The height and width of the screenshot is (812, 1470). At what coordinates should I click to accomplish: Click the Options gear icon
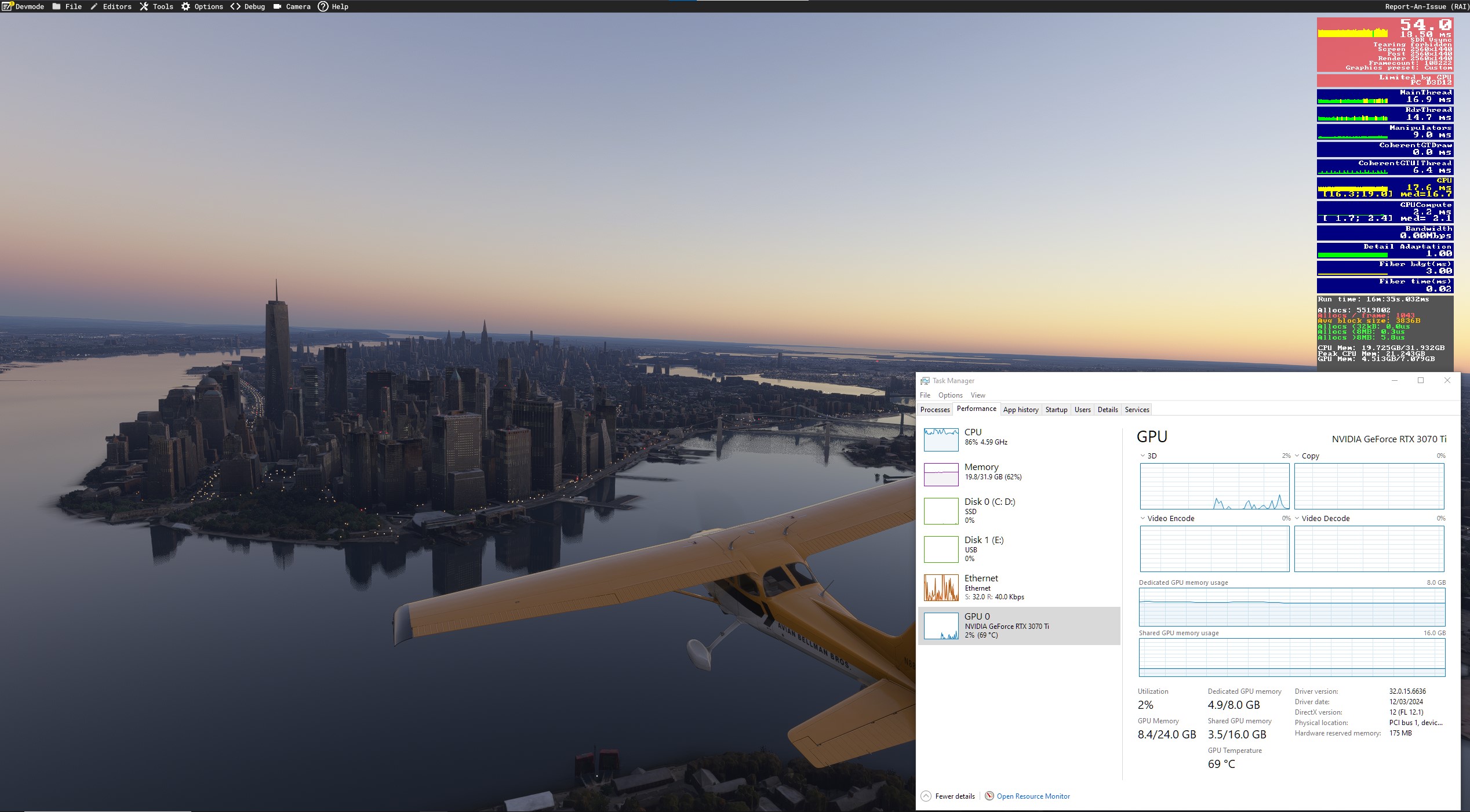click(x=185, y=6)
